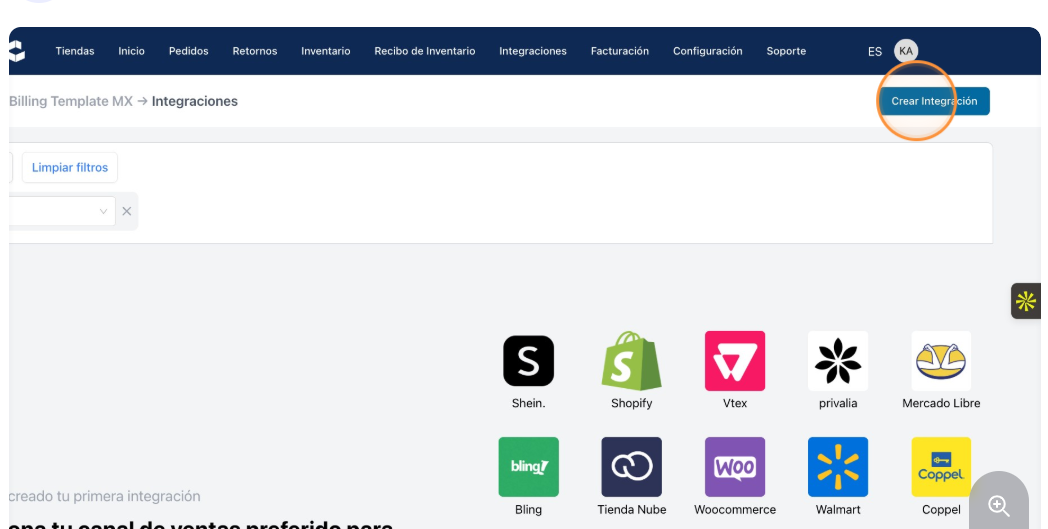Viewport: 1048px width, 529px height.
Task: Choose the Coppel integration icon
Action: tap(941, 467)
